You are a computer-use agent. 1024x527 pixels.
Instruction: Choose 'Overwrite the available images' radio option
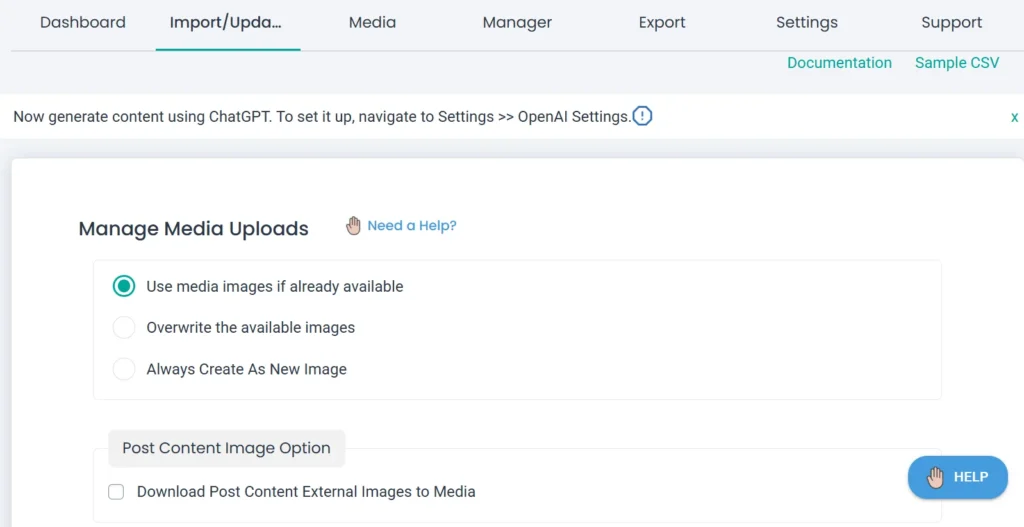124,327
